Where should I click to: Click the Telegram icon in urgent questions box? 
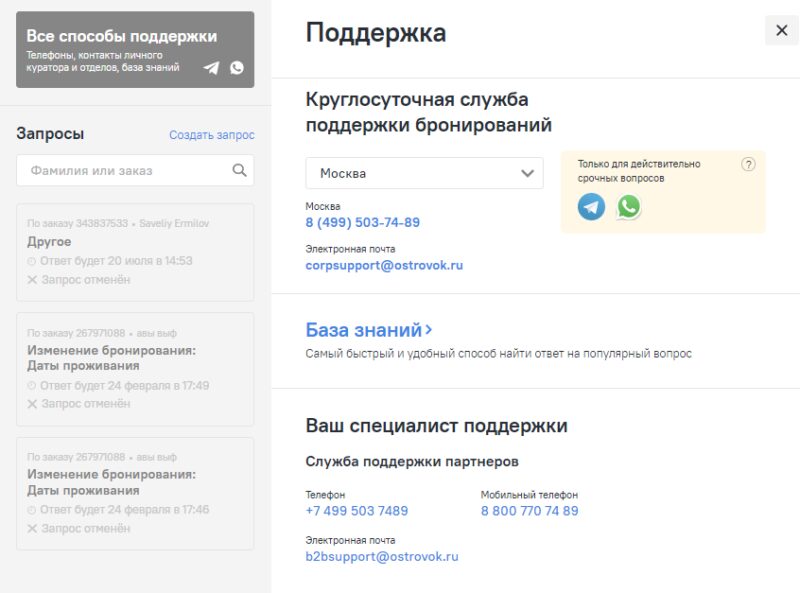tap(591, 207)
